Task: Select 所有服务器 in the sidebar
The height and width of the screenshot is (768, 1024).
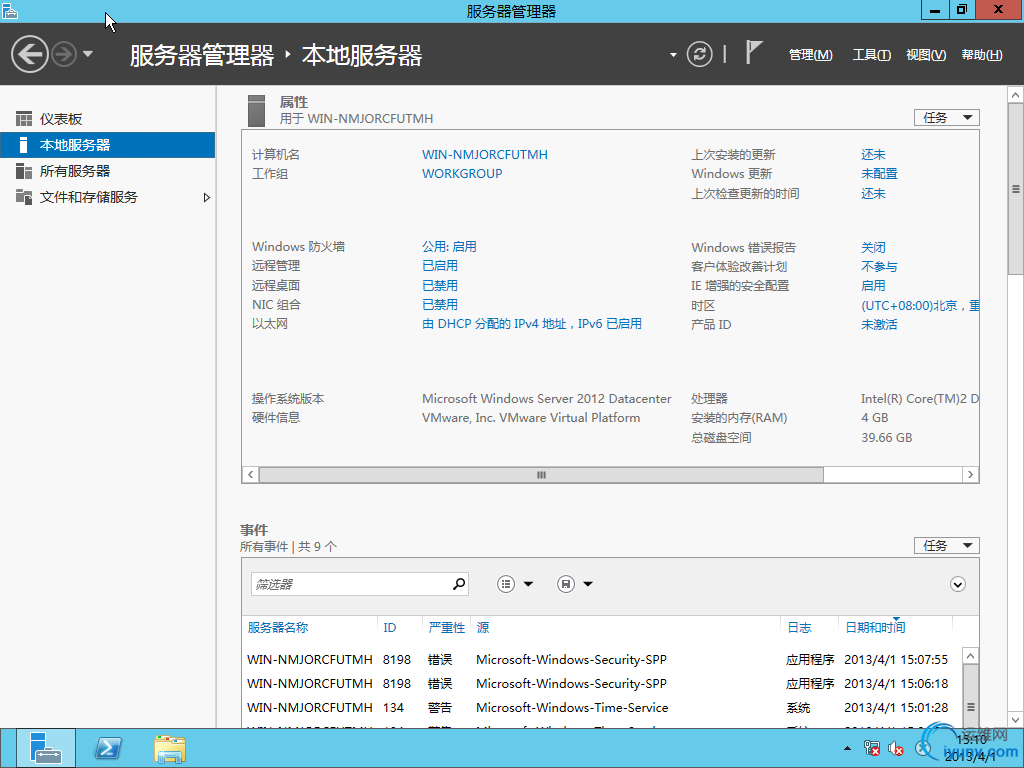Action: (x=108, y=171)
